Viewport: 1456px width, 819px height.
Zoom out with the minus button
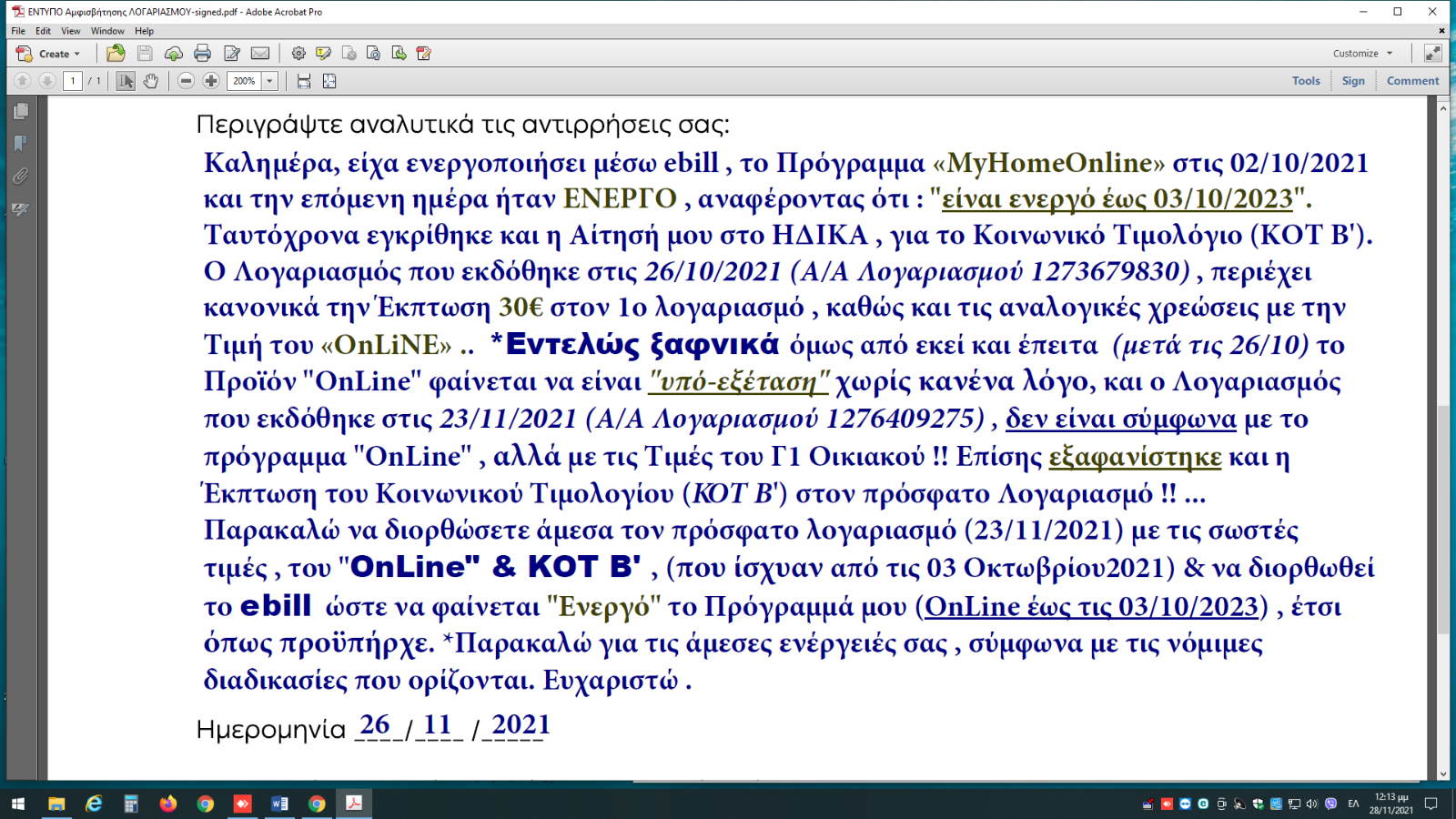186,81
